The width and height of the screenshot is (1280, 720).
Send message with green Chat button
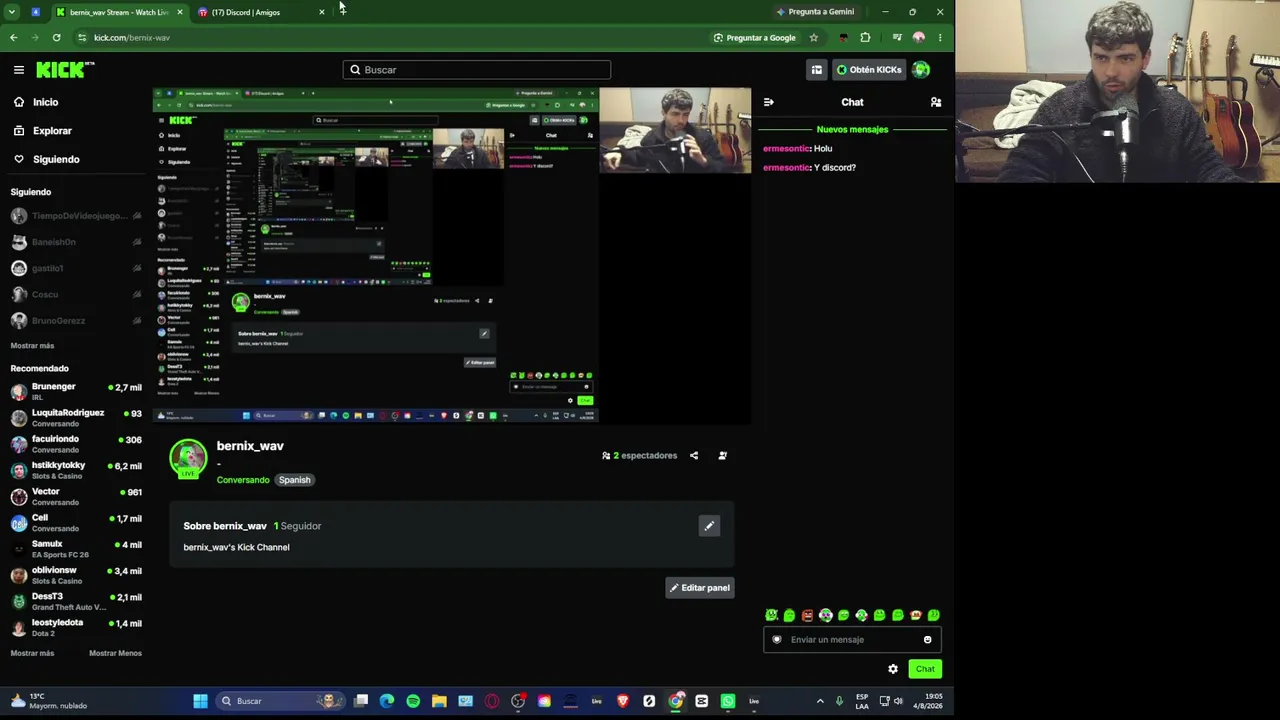tap(925, 669)
